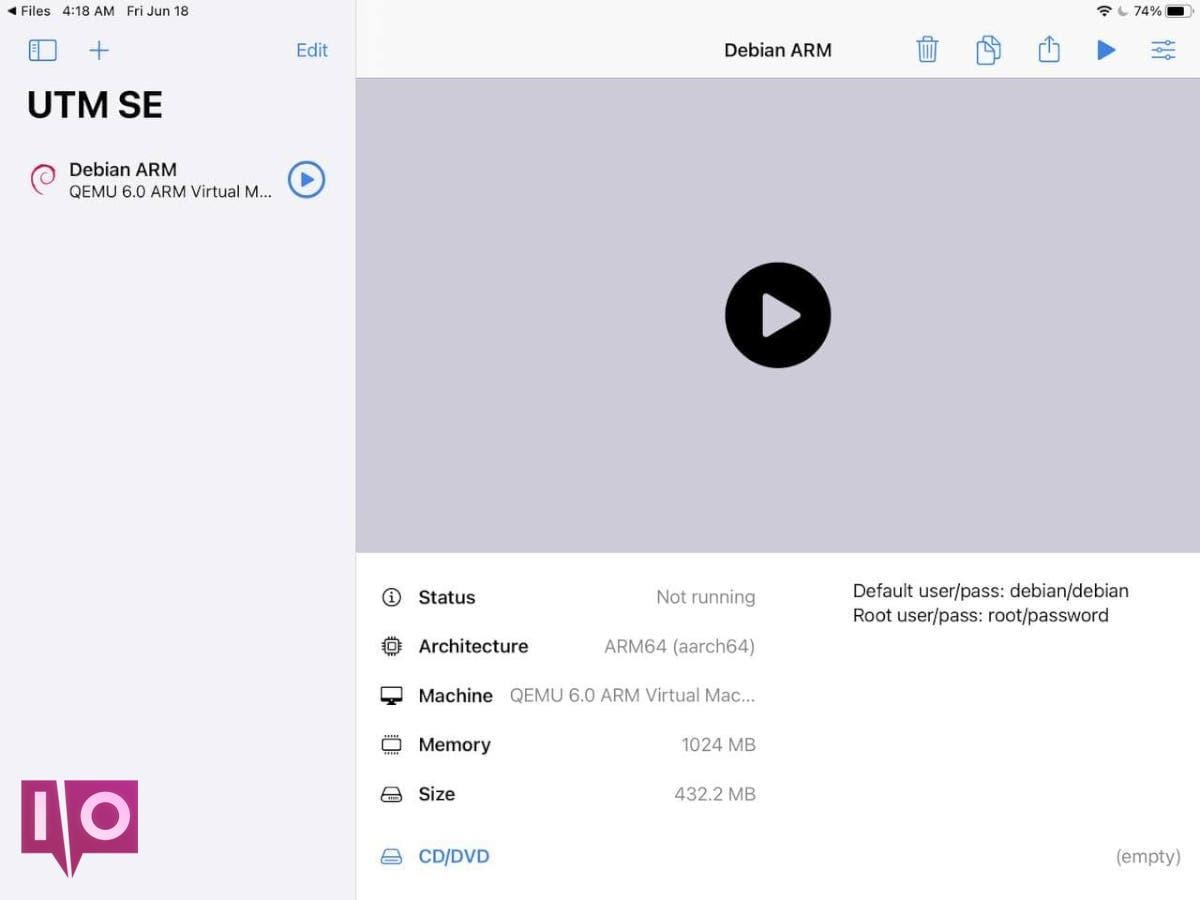Clone the VM with the duplicate icon
Viewport: 1200px width, 900px height.
click(988, 49)
